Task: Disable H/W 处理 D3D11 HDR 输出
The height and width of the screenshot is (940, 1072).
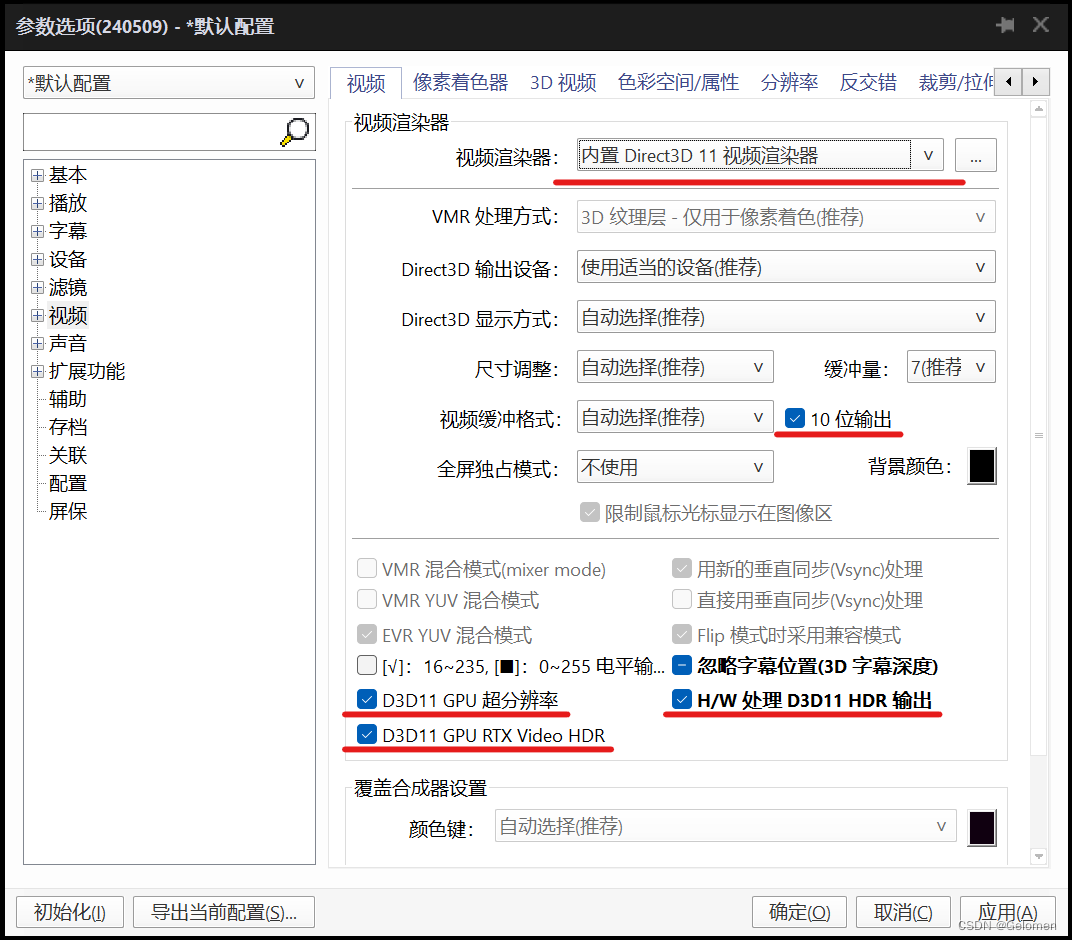Action: 681,699
